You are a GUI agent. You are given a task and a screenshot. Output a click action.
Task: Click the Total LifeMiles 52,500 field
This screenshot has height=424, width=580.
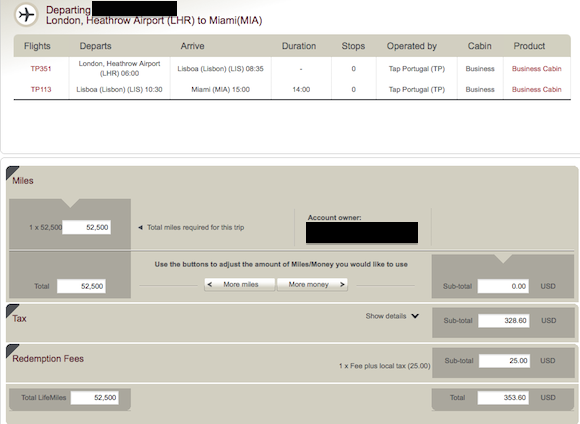pos(95,398)
